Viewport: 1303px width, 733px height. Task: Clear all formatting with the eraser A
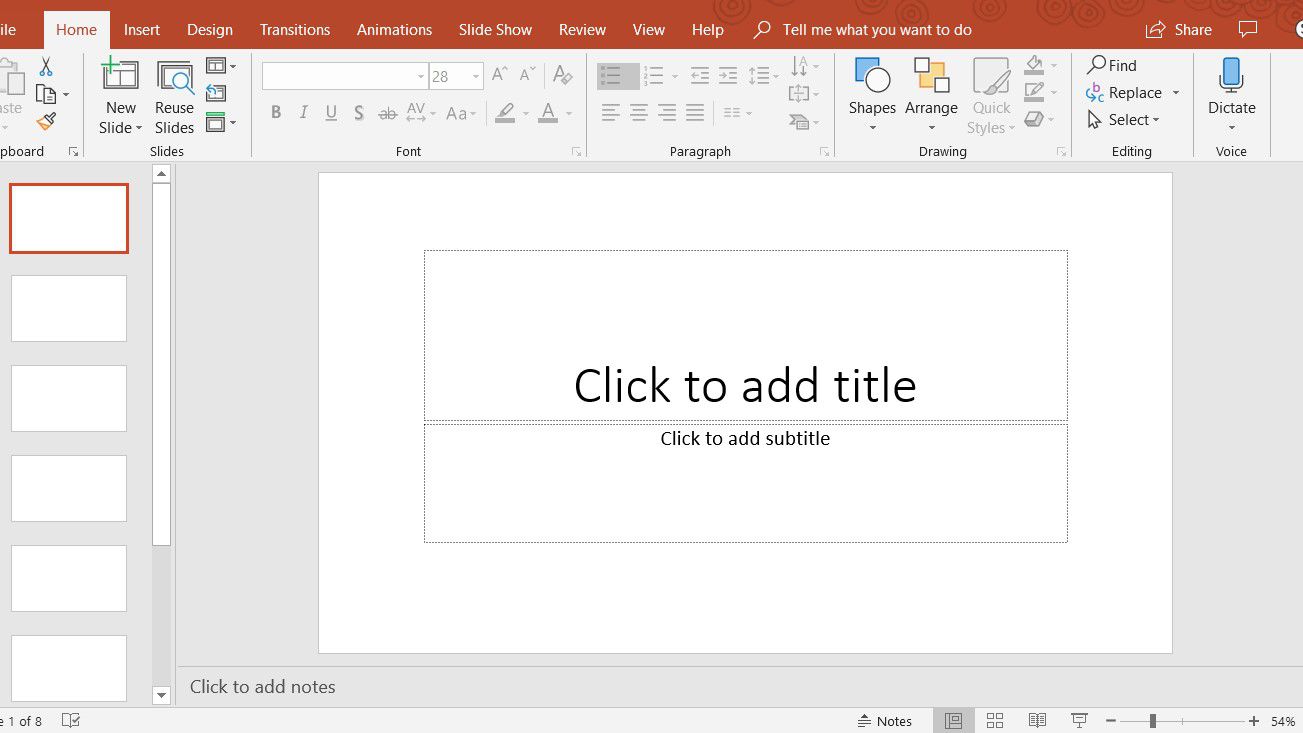point(563,75)
